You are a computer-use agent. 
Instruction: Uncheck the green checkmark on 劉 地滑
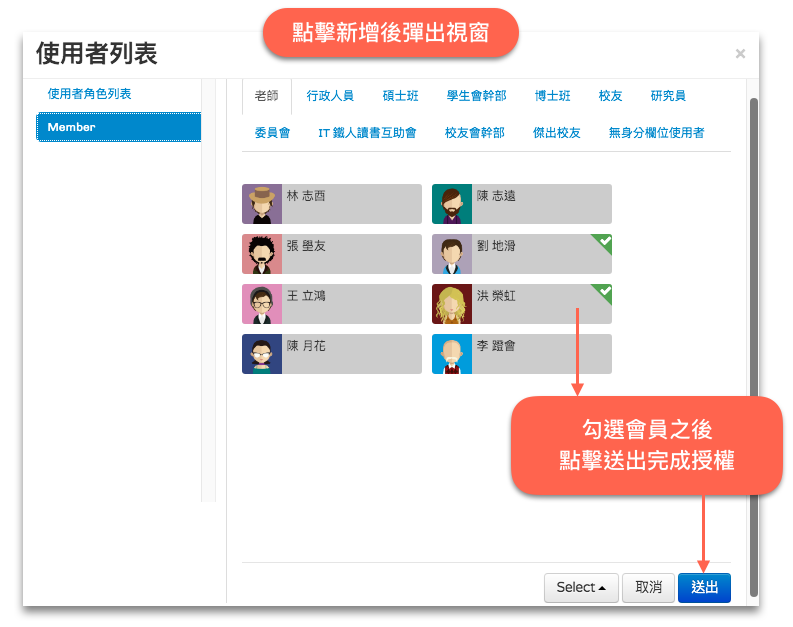pyautogui.click(x=603, y=242)
